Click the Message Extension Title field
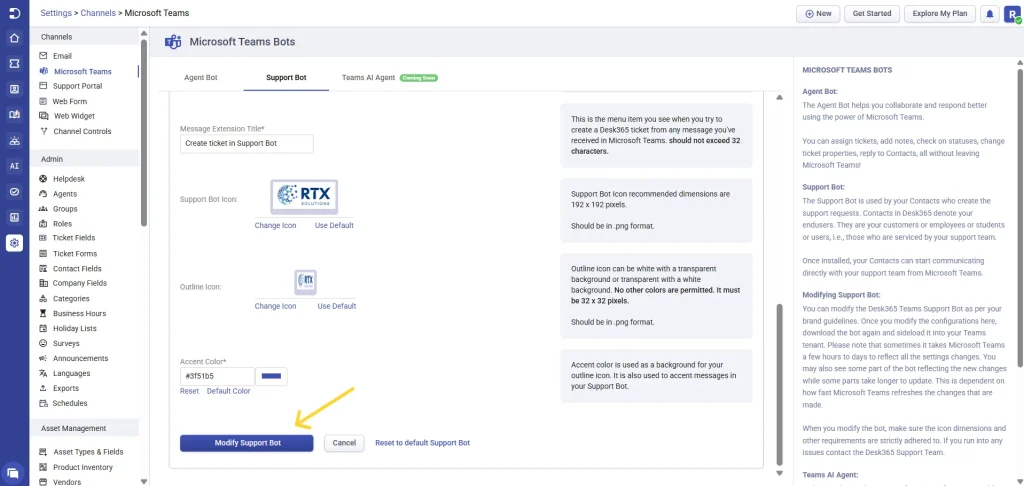This screenshot has width=1024, height=486. 247,143
